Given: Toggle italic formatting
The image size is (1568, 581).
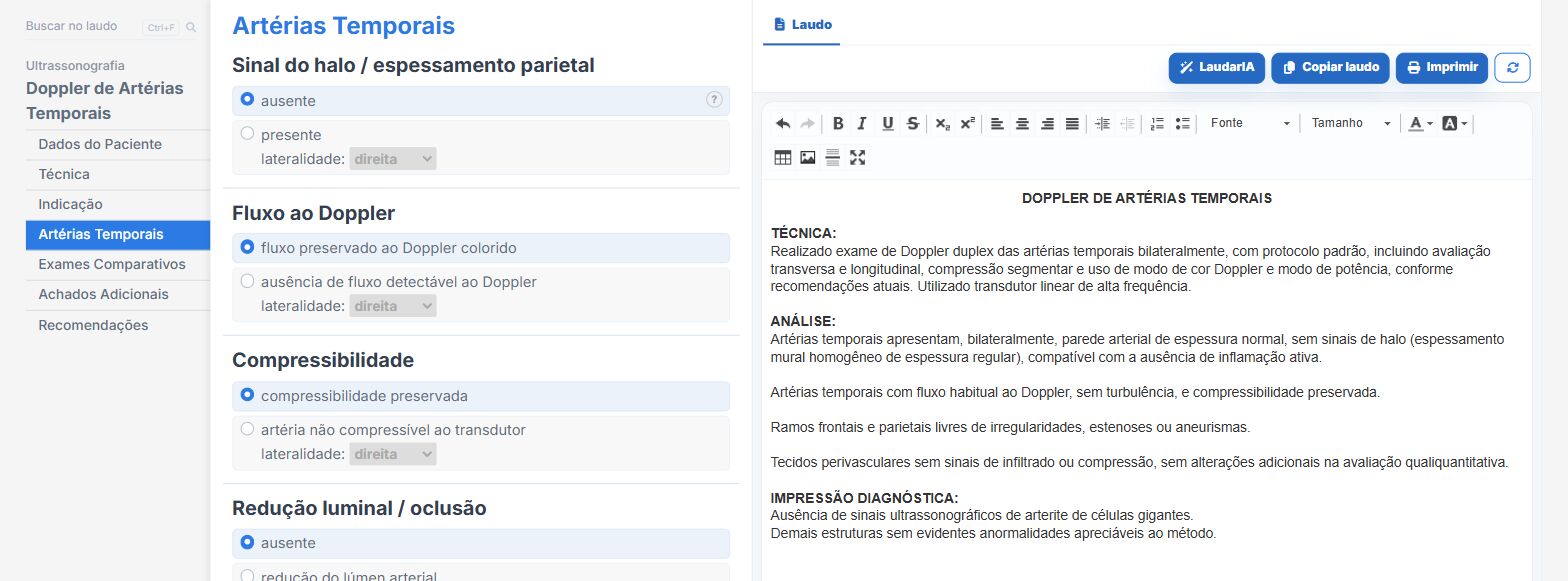Looking at the screenshot, I should 861,123.
